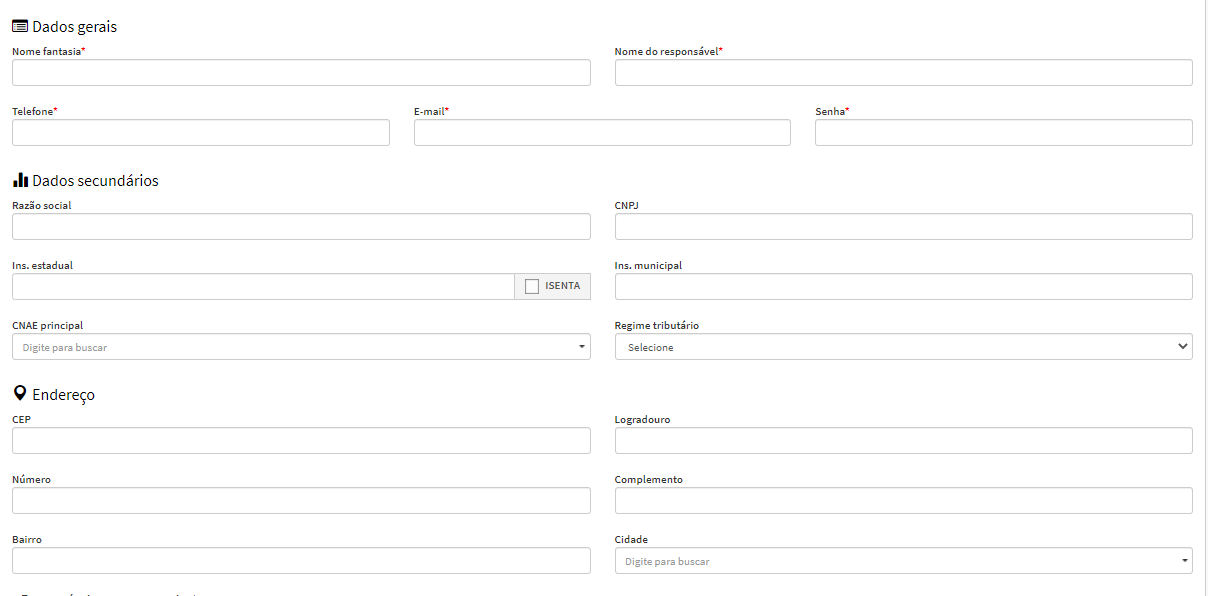Click the Ins. estadual text field
1208x596 pixels.
click(x=263, y=287)
